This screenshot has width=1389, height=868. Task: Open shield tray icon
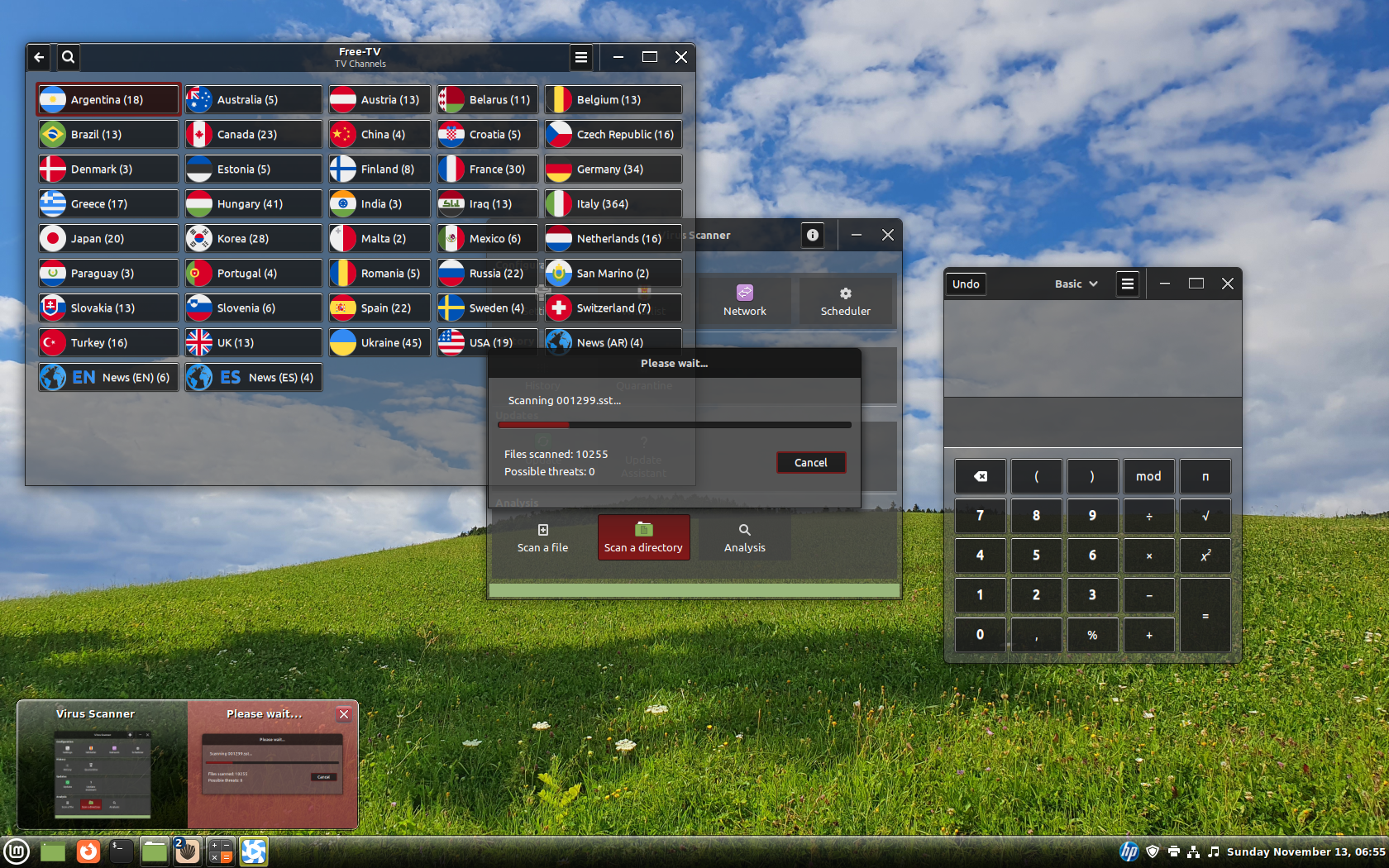1153,851
